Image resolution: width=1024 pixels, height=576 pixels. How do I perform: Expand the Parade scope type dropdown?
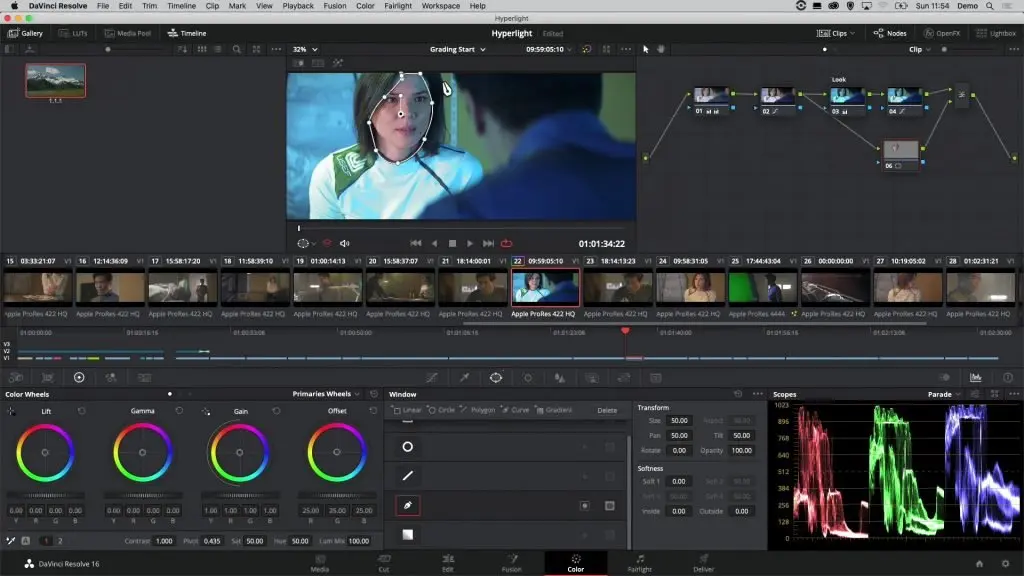coord(944,394)
